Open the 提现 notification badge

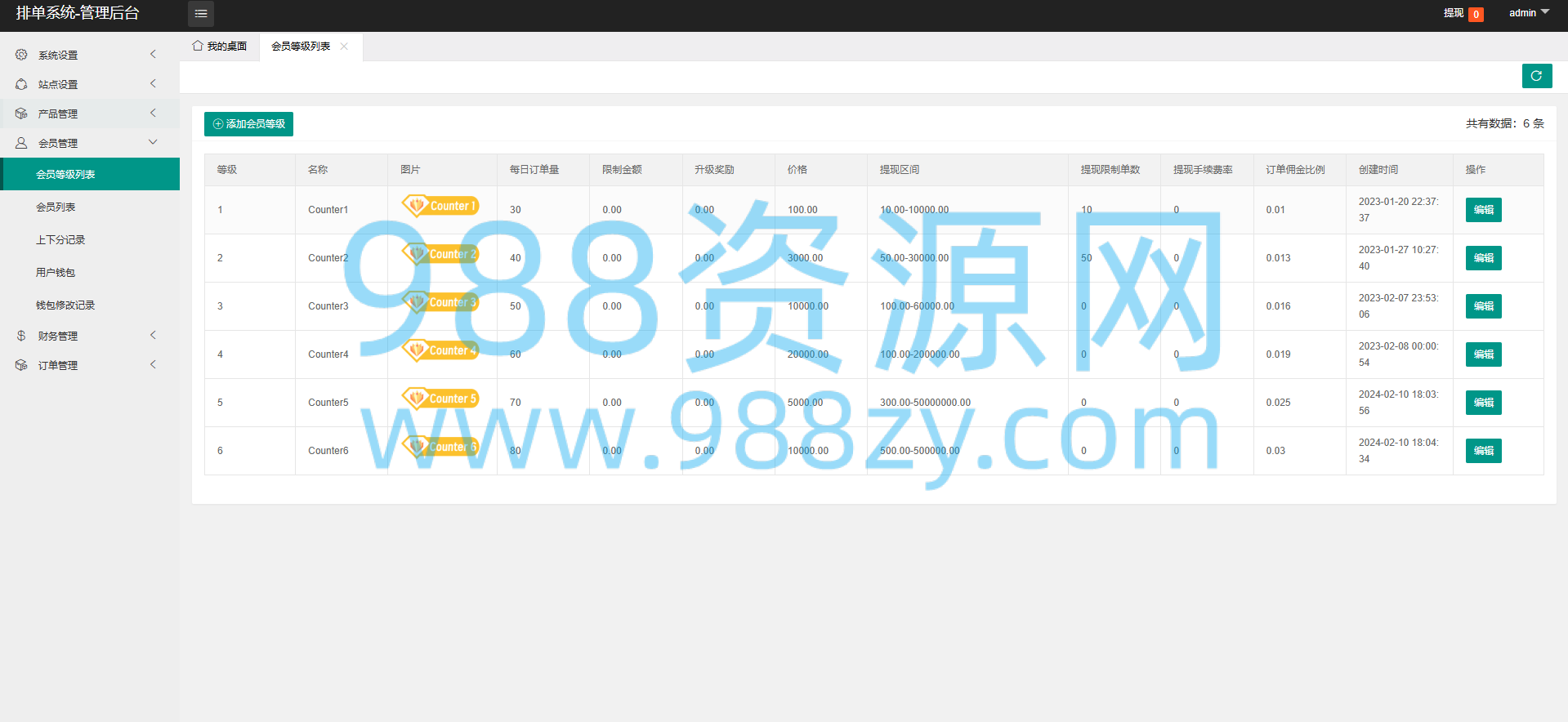click(x=1476, y=14)
